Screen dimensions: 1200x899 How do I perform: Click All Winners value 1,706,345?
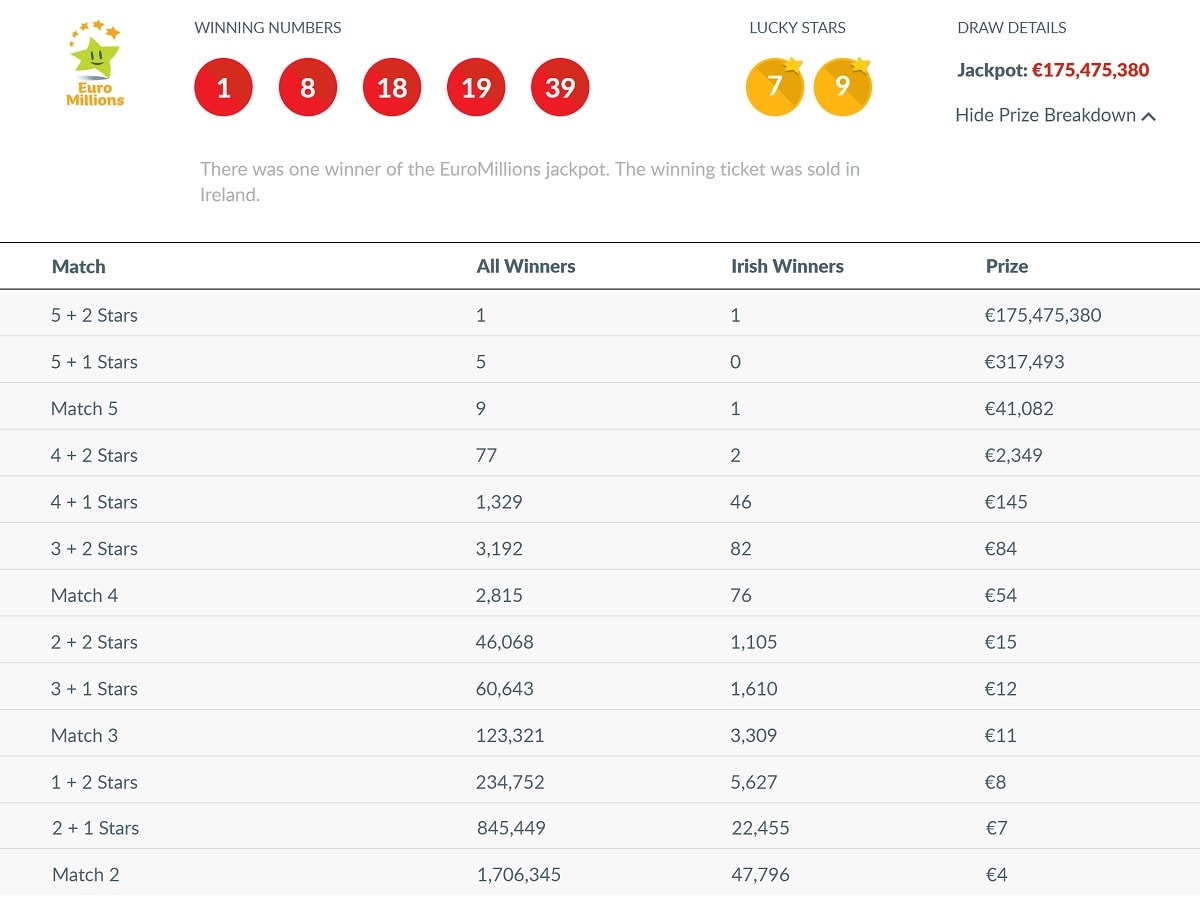(519, 875)
